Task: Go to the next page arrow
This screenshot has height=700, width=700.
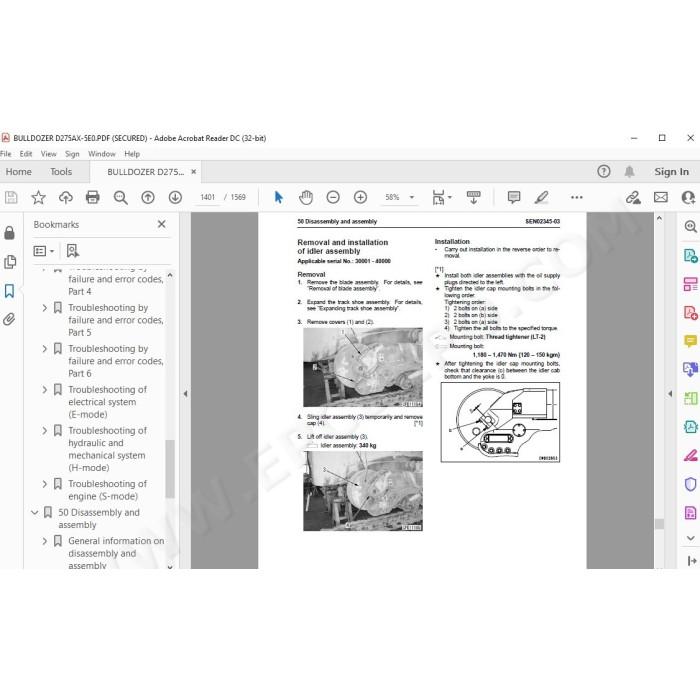Action: coord(175,197)
